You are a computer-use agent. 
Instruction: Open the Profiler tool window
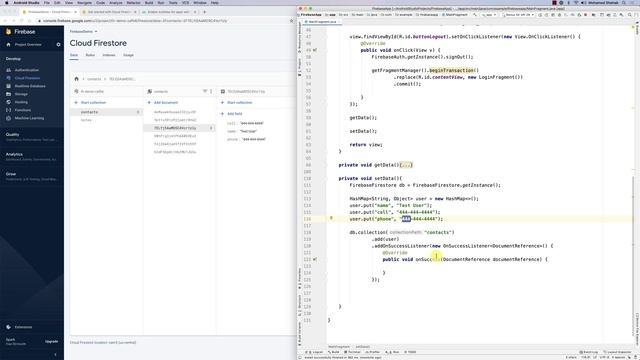[373, 352]
